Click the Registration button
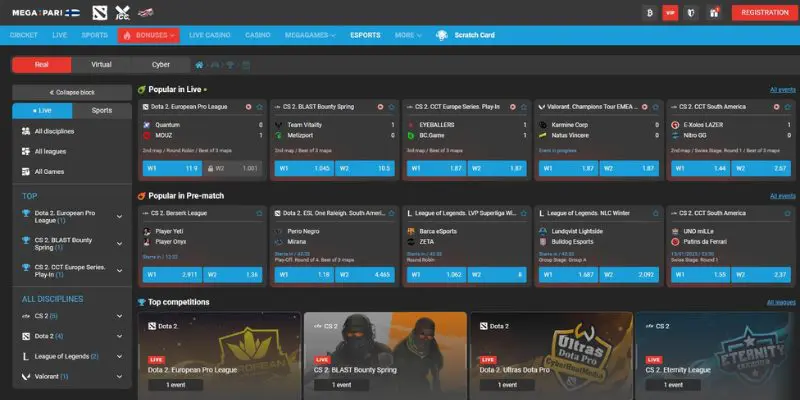 coord(765,13)
